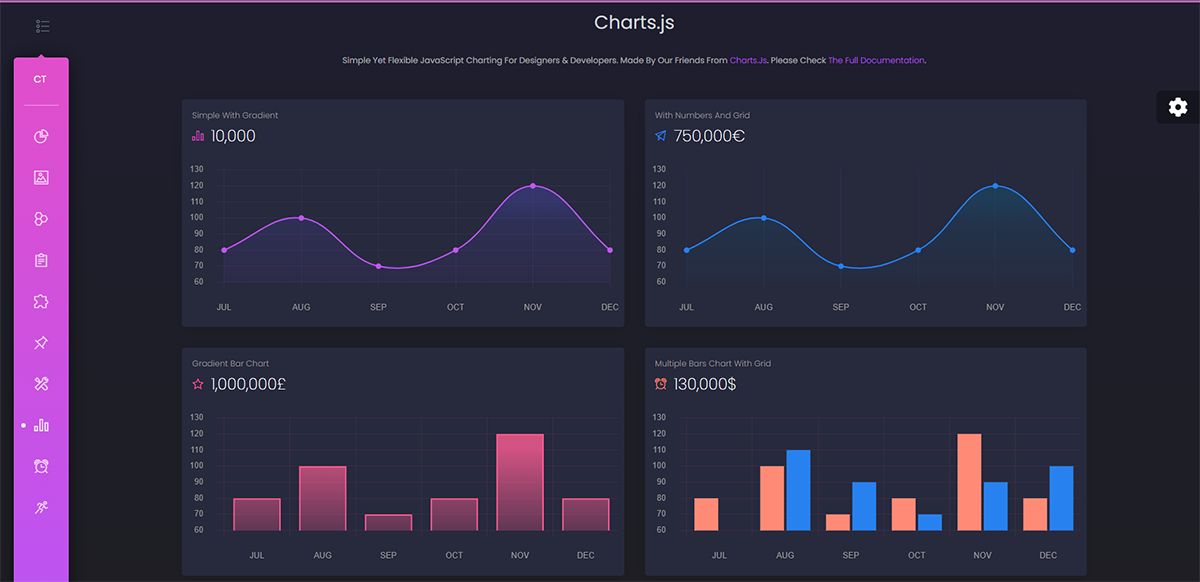Click the CT logo at the sidebar top
This screenshot has width=1200, height=582.
pos(40,77)
